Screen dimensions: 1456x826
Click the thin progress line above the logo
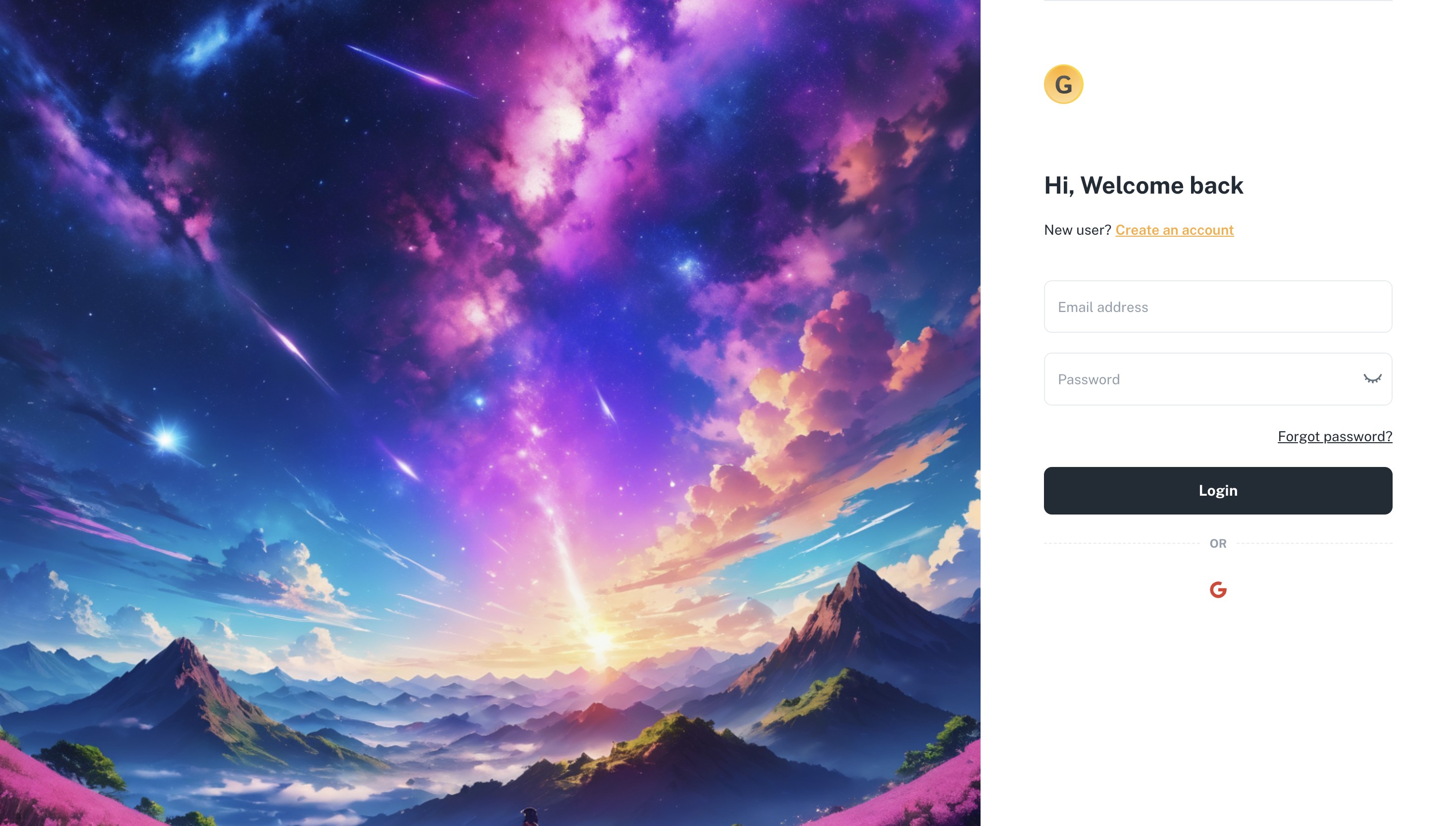(1217, 0)
